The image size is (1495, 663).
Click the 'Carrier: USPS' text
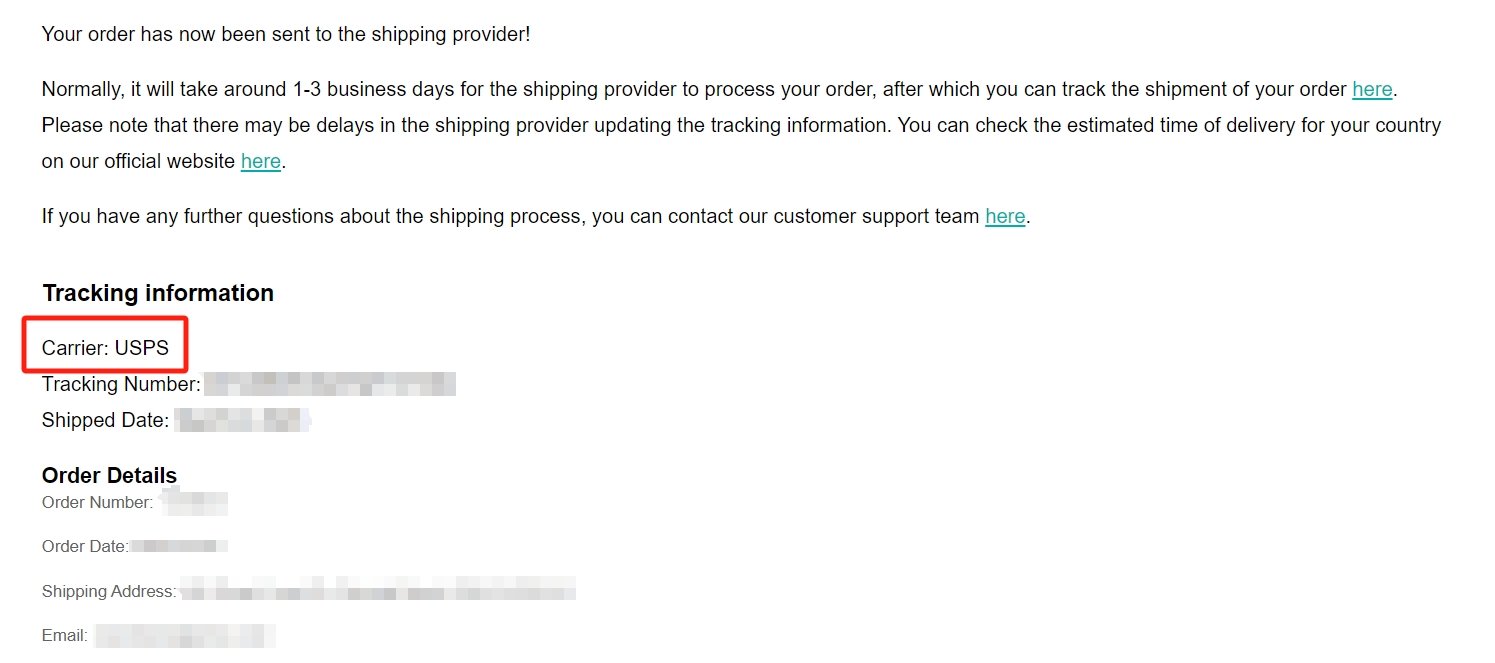[x=105, y=348]
